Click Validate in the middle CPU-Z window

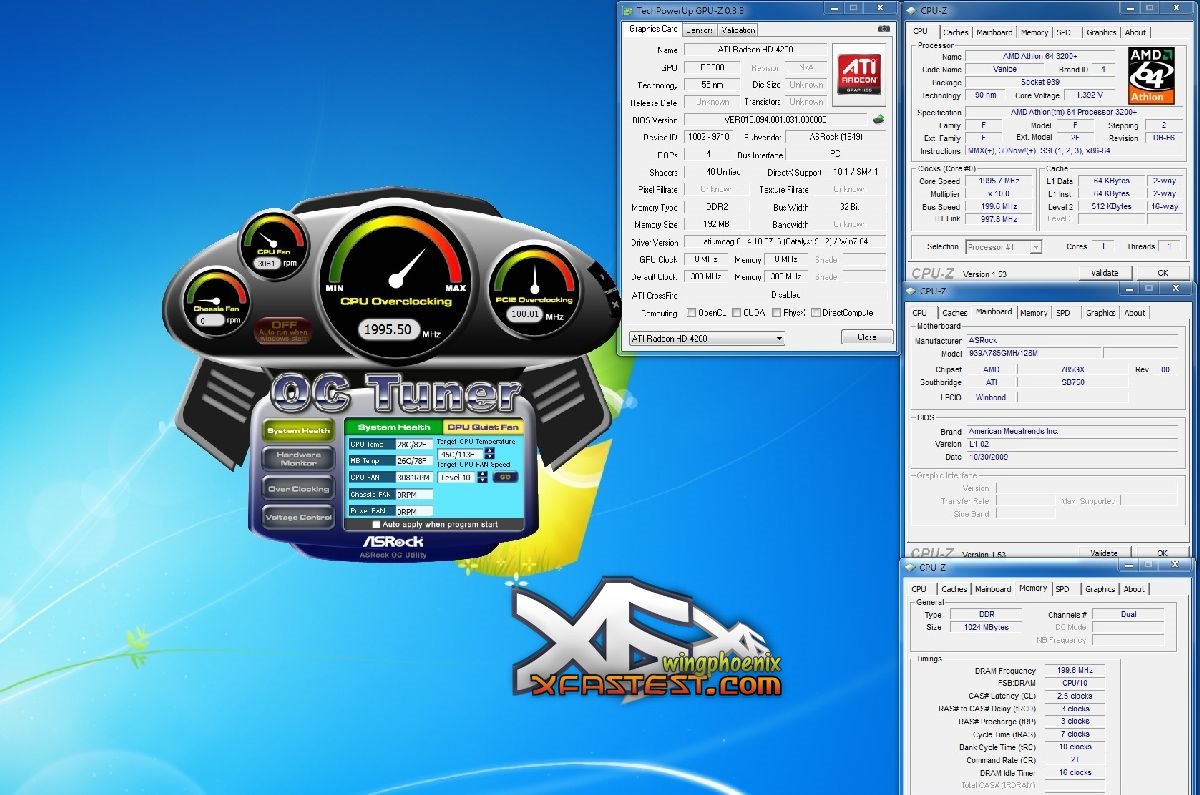click(x=1104, y=553)
